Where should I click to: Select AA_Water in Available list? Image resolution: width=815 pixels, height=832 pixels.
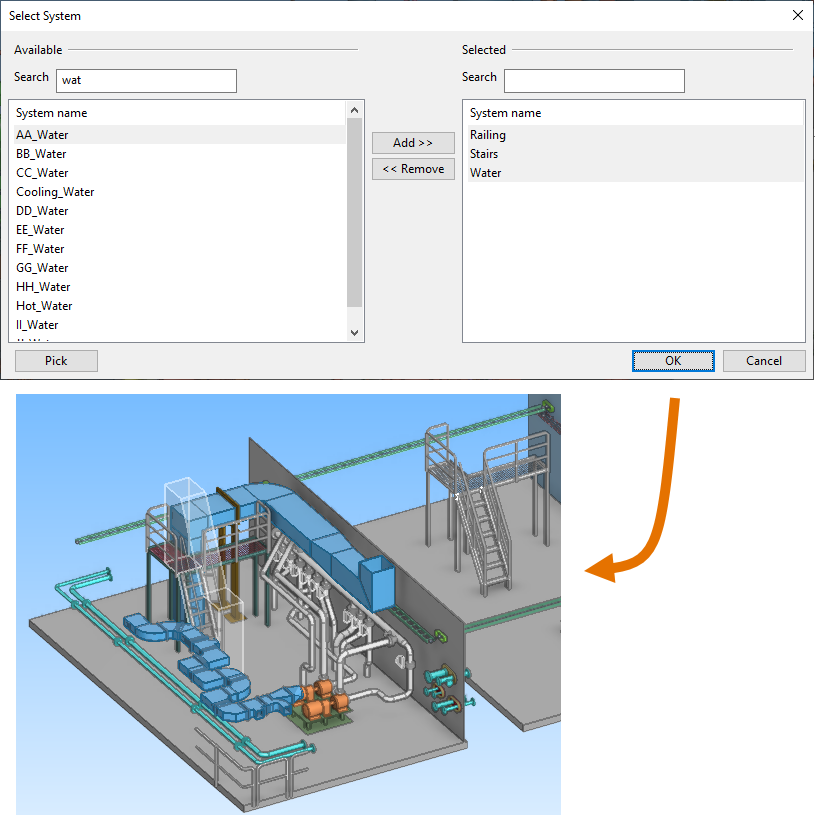[x=42, y=135]
